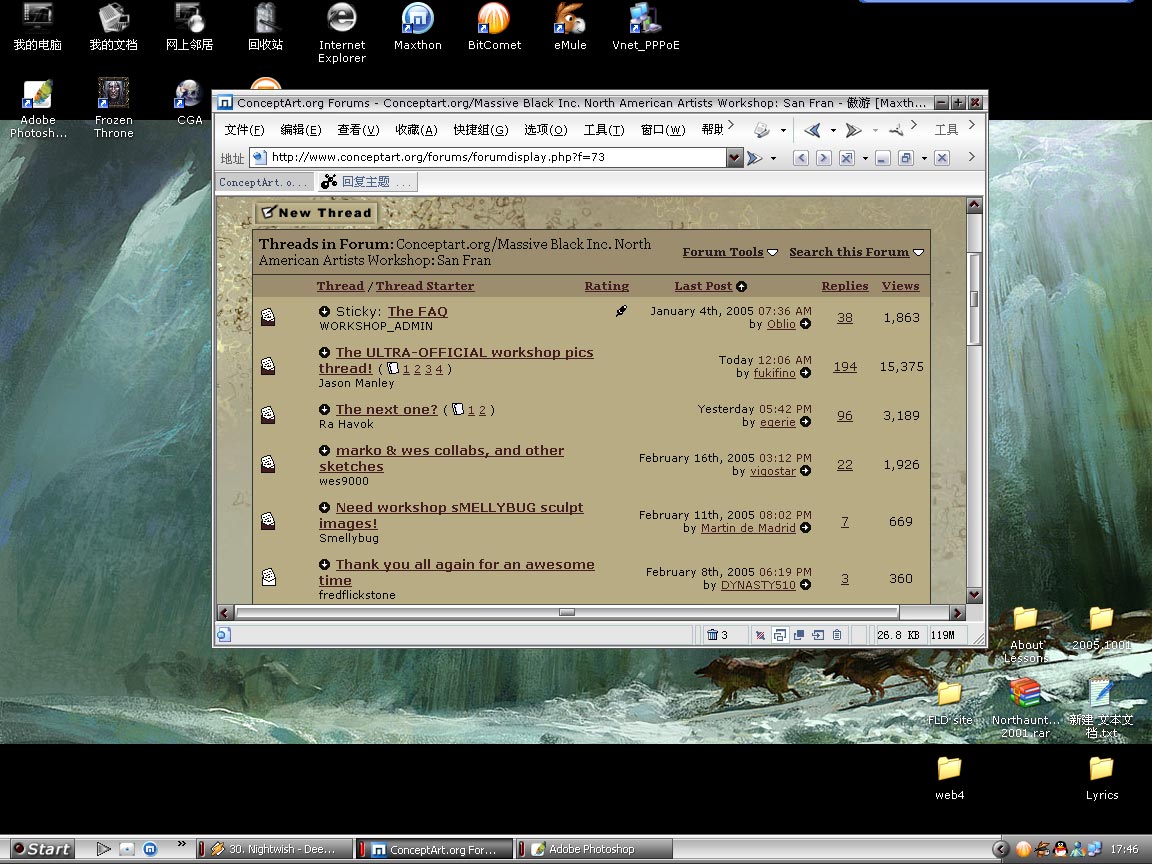
Task: Click the New Thread button
Action: point(317,212)
